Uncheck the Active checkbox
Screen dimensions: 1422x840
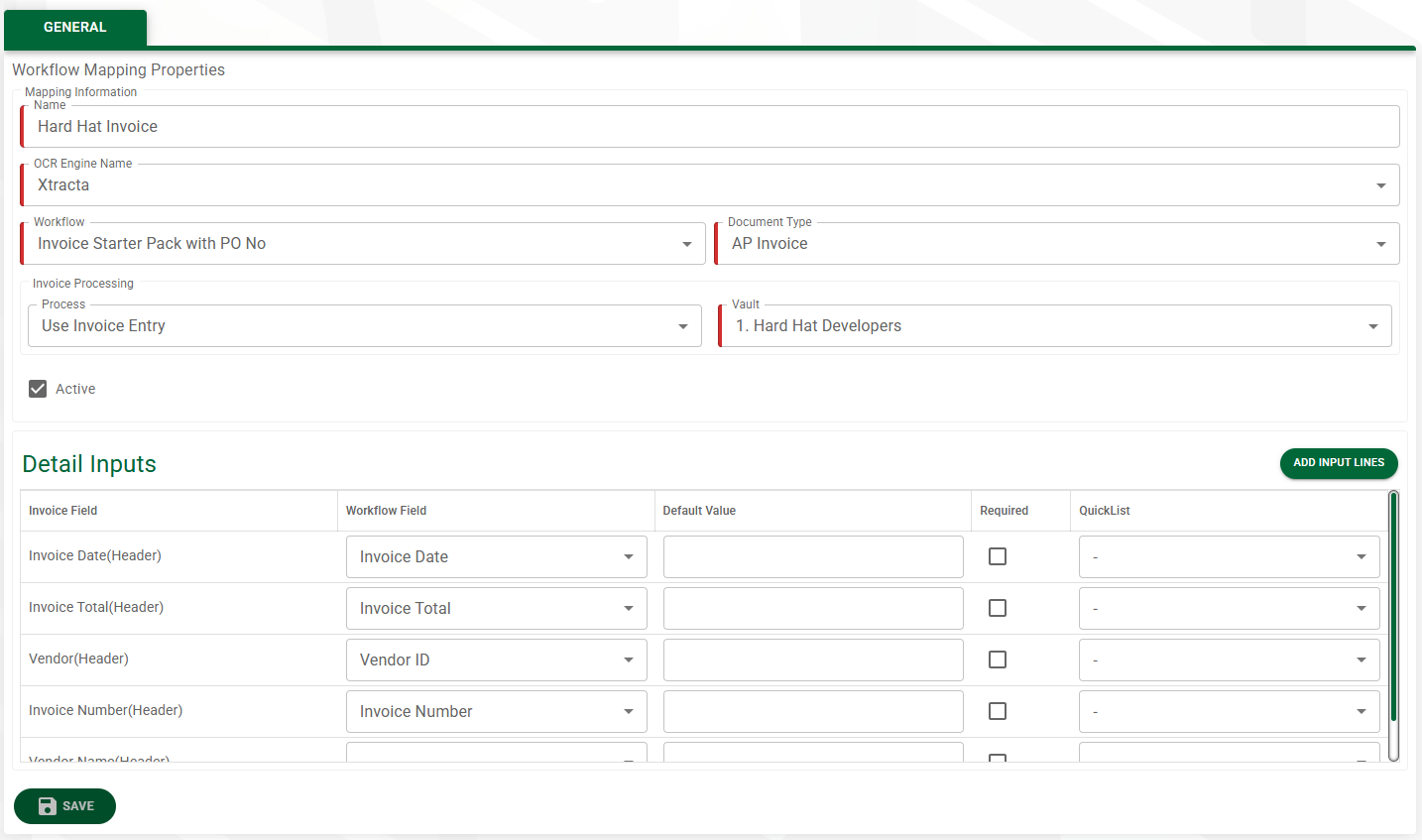pyautogui.click(x=38, y=389)
